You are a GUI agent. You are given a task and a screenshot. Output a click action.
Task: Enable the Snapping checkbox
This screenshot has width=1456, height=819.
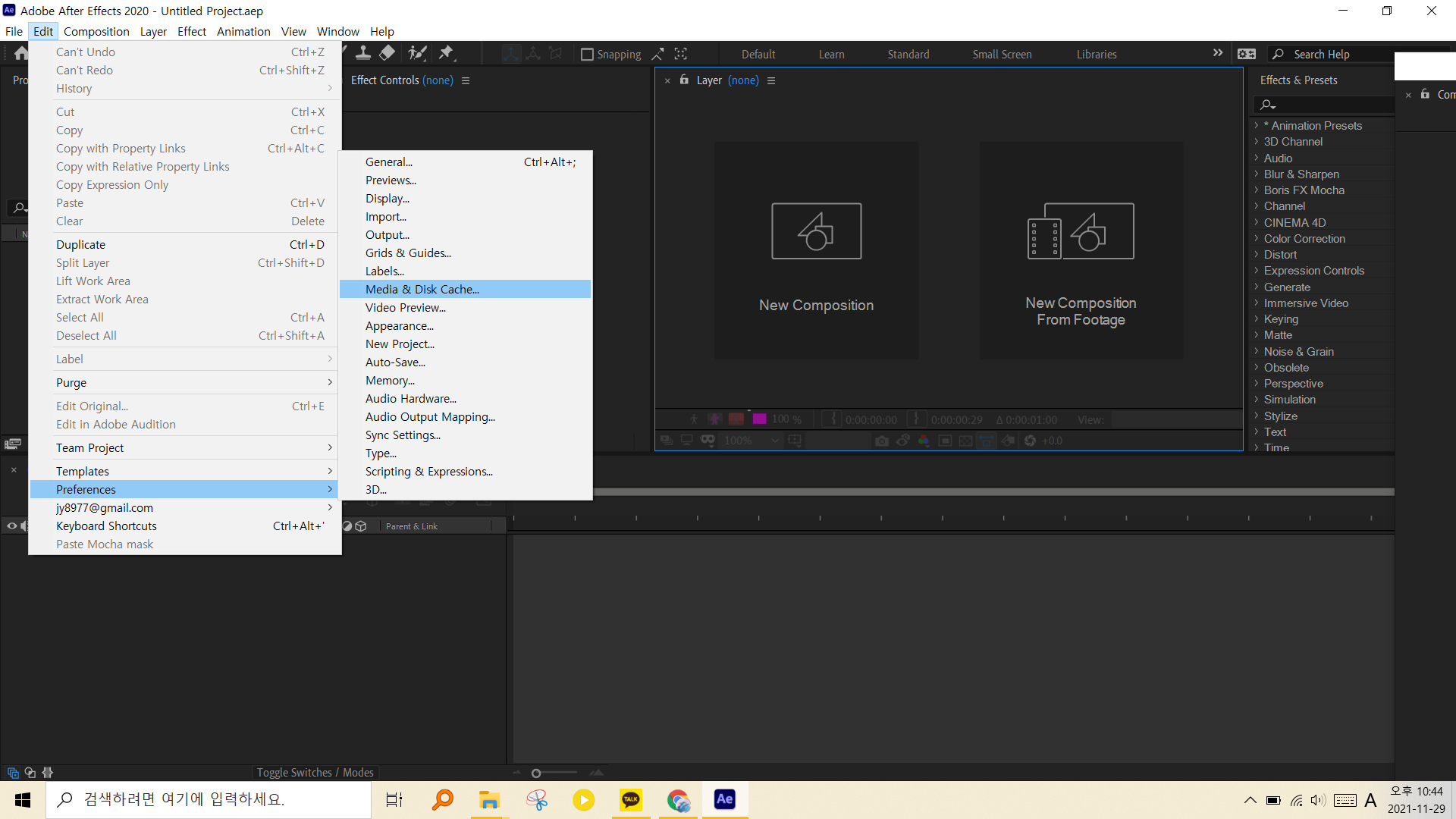(587, 55)
